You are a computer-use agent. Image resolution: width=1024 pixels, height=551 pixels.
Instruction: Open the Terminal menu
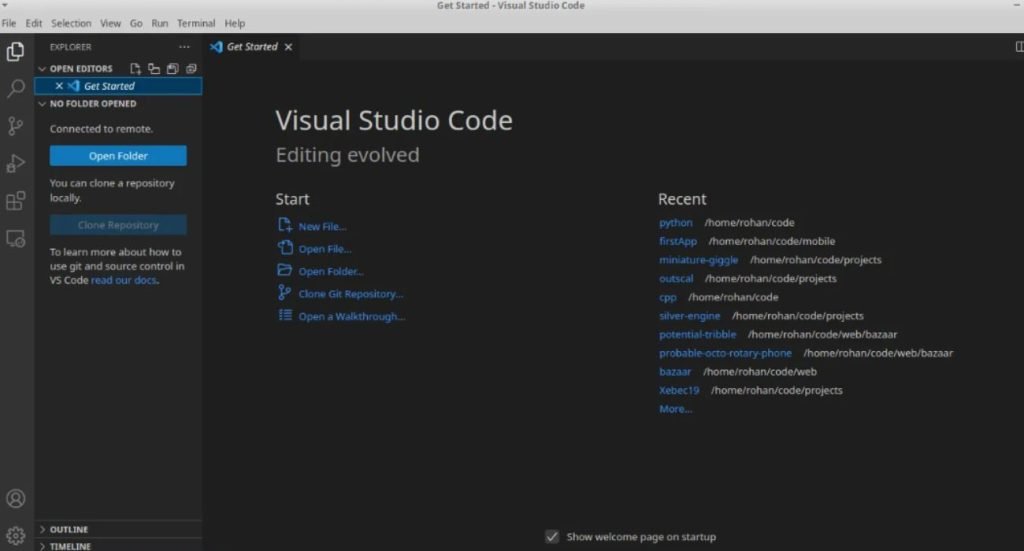click(x=196, y=23)
